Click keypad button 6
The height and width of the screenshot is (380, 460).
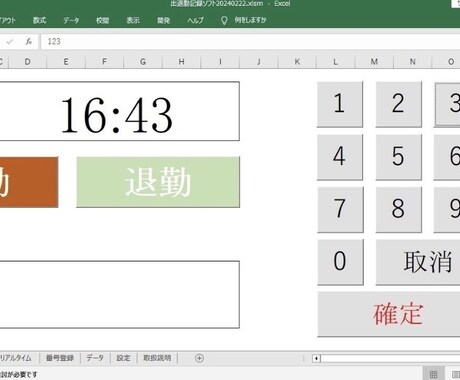tap(447, 157)
